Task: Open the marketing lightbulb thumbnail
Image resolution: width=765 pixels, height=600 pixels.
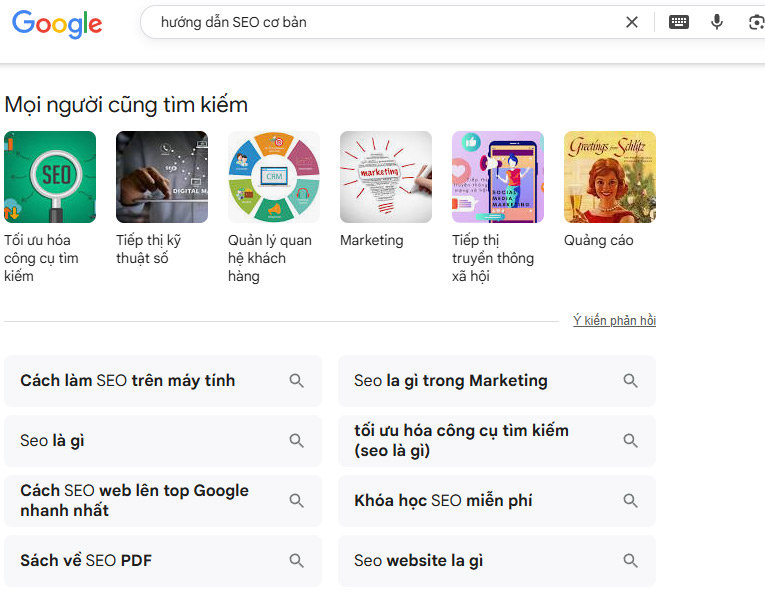Action: [x=386, y=177]
